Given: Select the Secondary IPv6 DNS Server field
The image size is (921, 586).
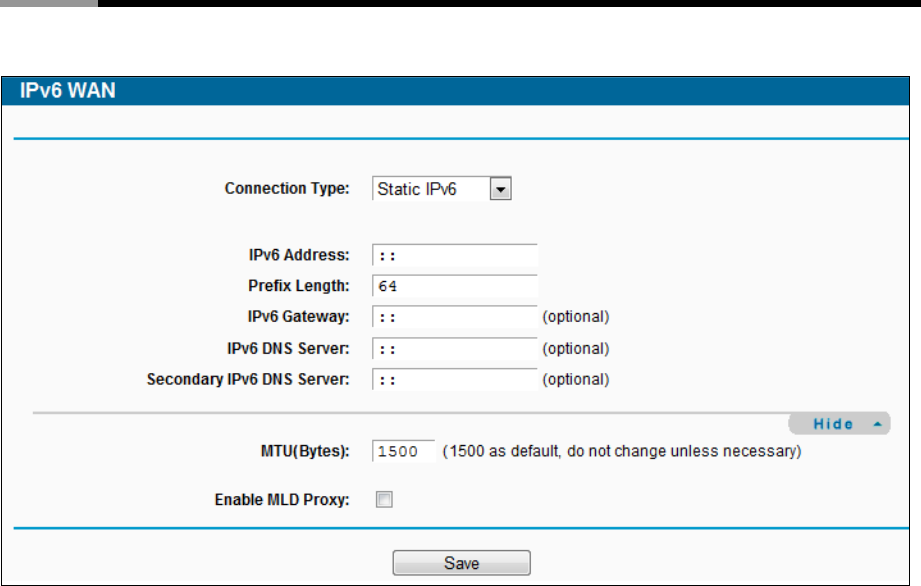Looking at the screenshot, I should pos(455,380).
